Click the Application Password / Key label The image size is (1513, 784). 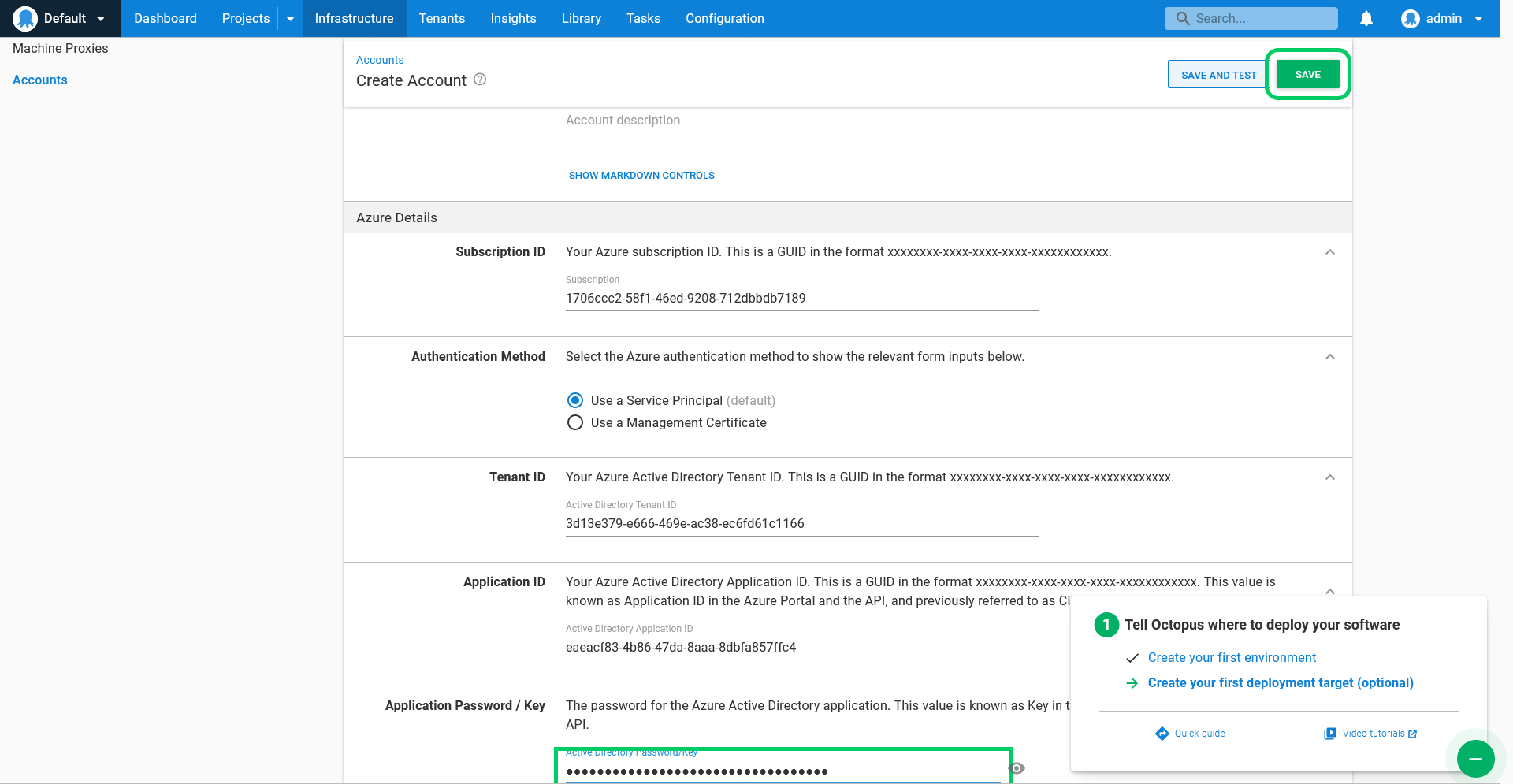(x=465, y=705)
